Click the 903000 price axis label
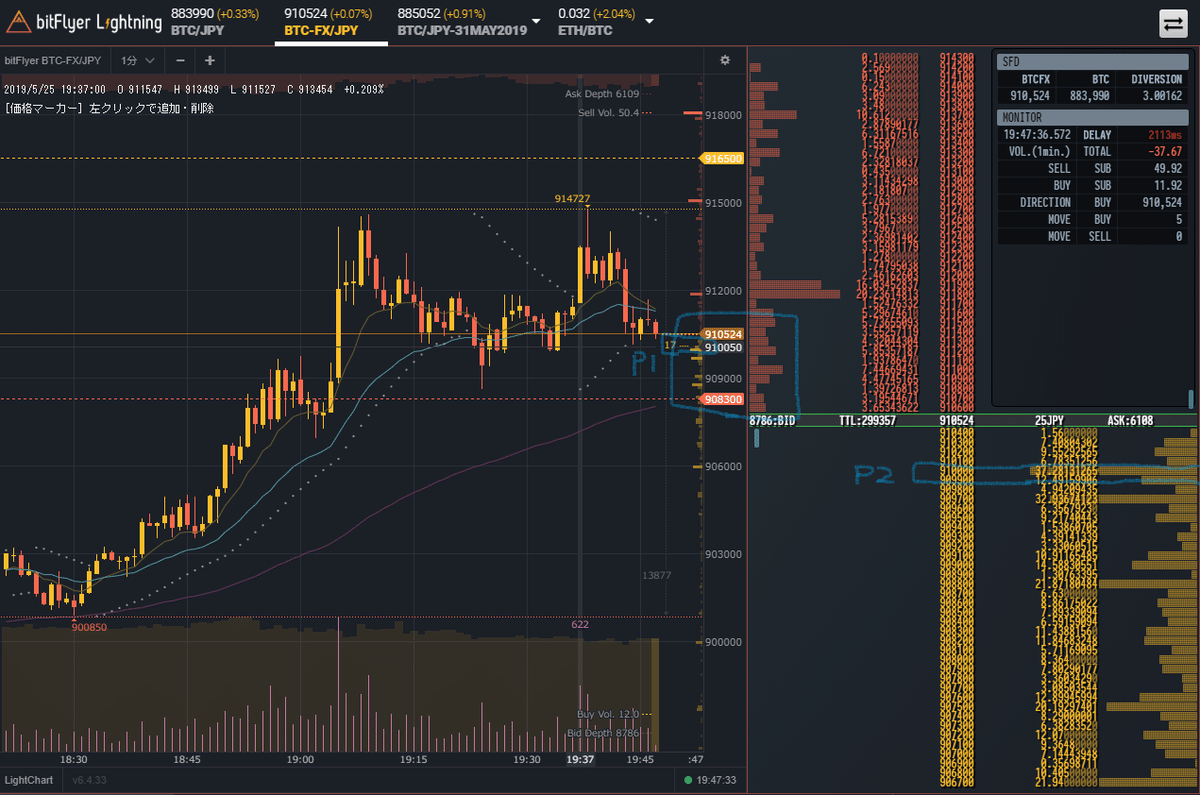This screenshot has width=1200, height=795. [x=722, y=554]
